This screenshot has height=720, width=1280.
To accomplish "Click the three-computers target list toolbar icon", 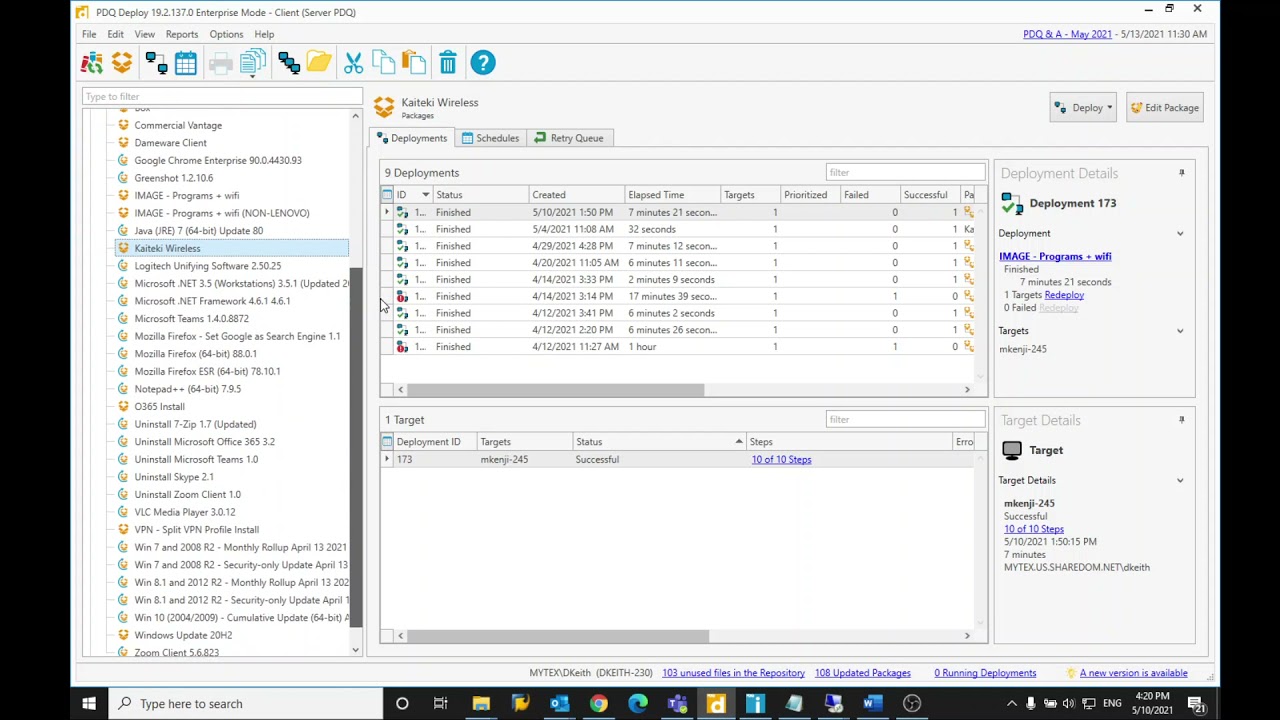I will 289,63.
